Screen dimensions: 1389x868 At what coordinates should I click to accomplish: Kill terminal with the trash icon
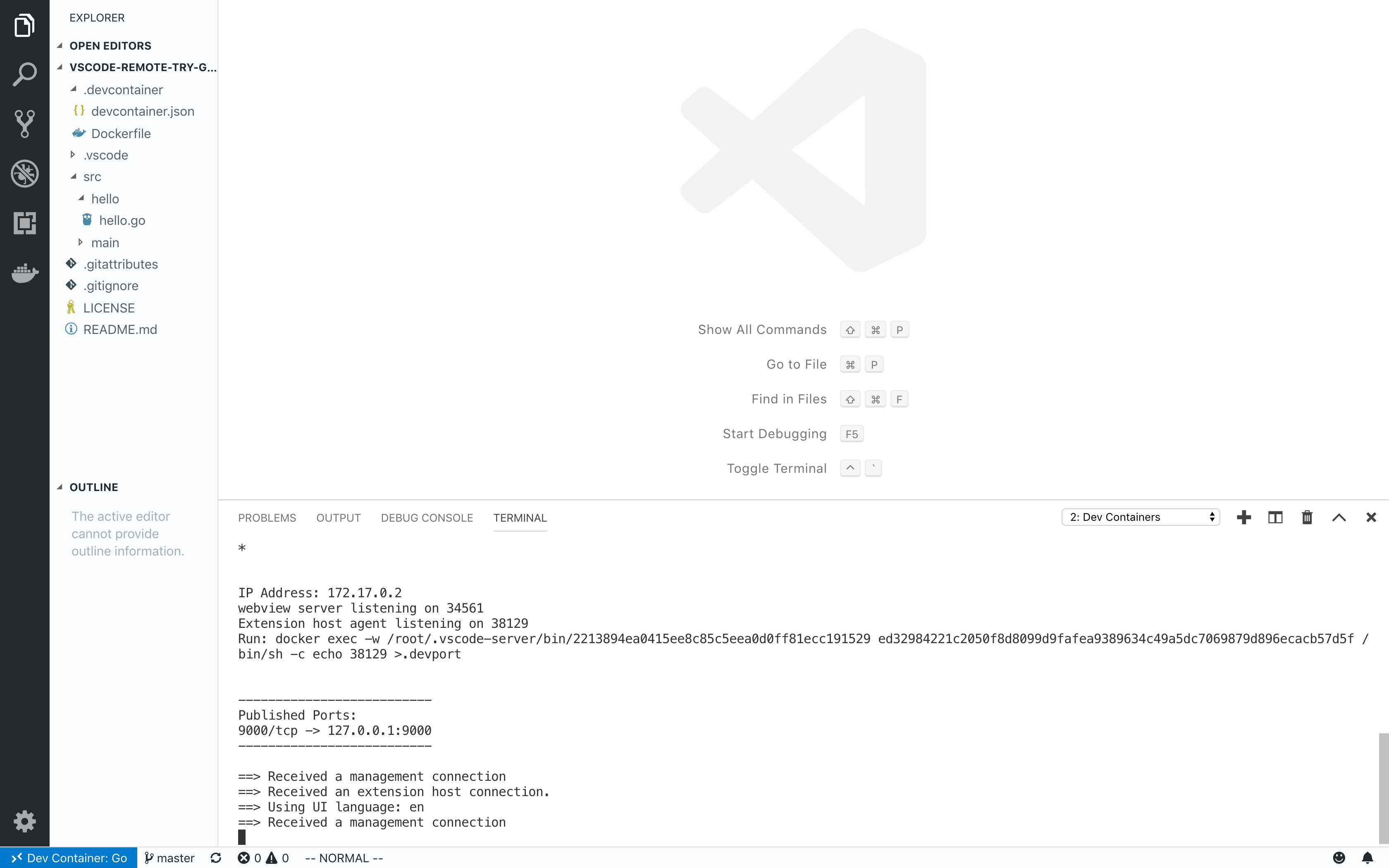click(1307, 517)
